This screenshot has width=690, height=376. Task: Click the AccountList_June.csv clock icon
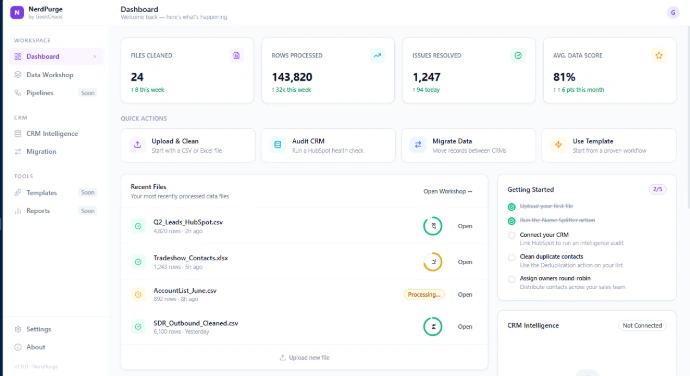[138, 295]
